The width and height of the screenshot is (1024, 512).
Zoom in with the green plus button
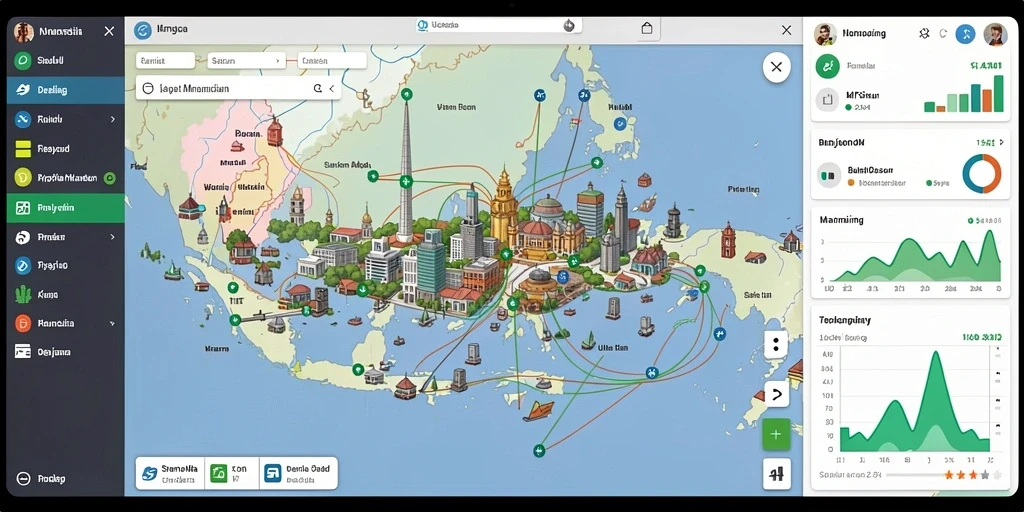(776, 434)
